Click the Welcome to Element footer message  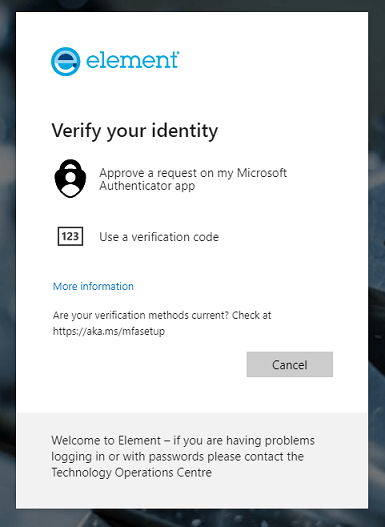[183, 456]
